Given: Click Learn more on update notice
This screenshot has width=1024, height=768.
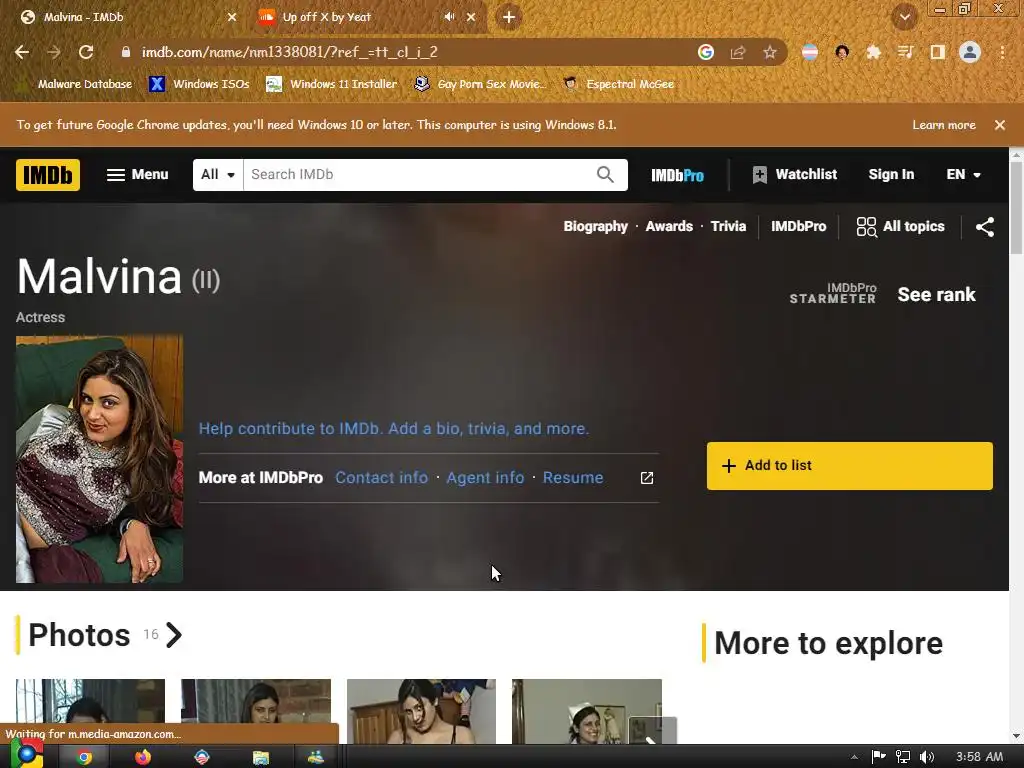Looking at the screenshot, I should coord(944,125).
